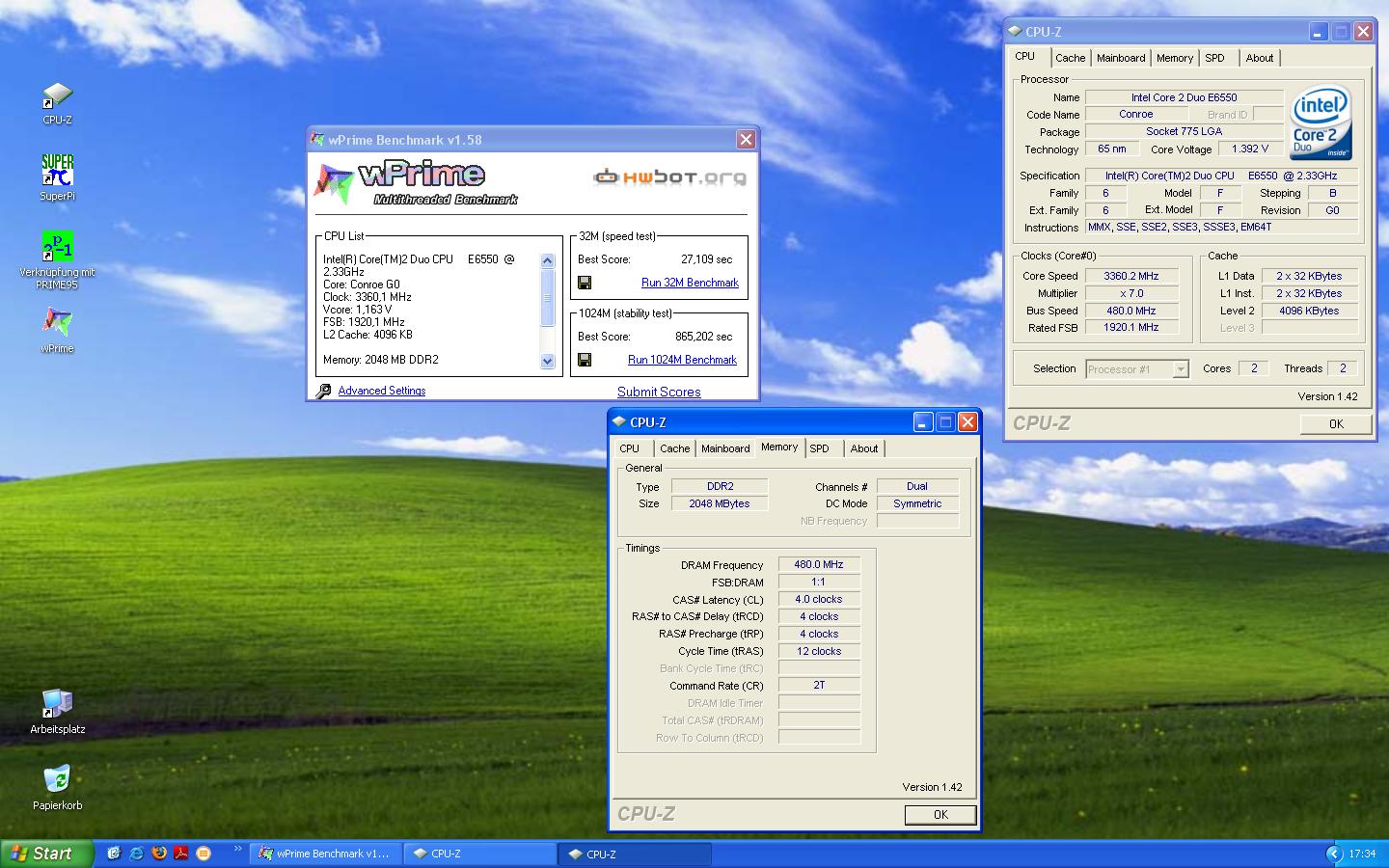This screenshot has width=1389, height=868.
Task: Switch to the Cache tab in the top-right CPU-Z
Action: [x=1070, y=58]
